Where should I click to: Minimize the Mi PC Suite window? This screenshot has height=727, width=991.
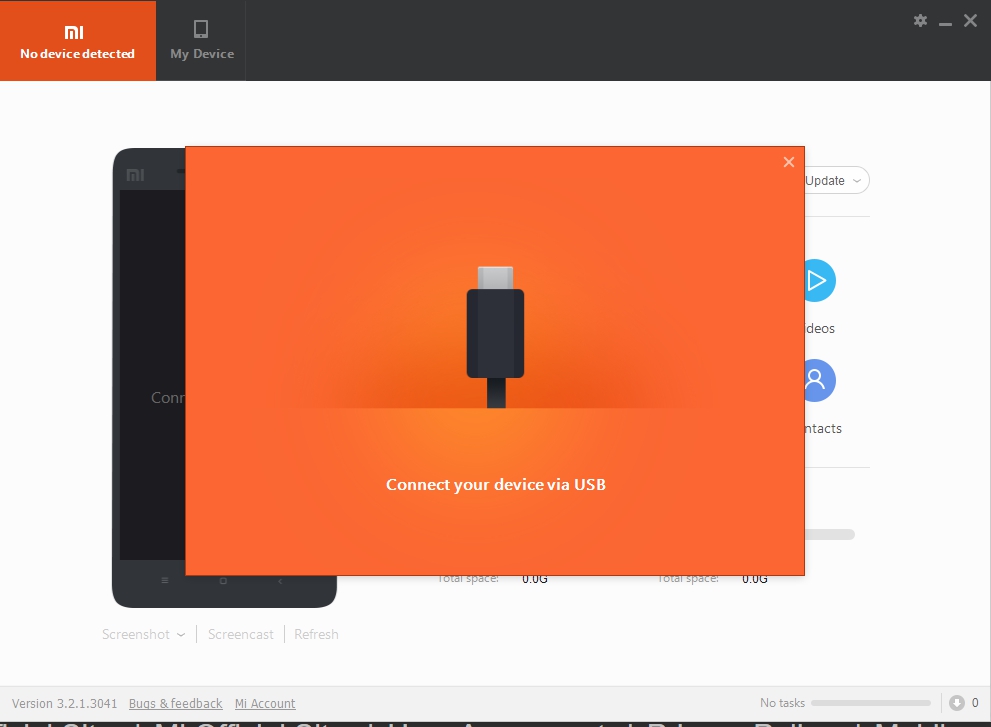[945, 21]
